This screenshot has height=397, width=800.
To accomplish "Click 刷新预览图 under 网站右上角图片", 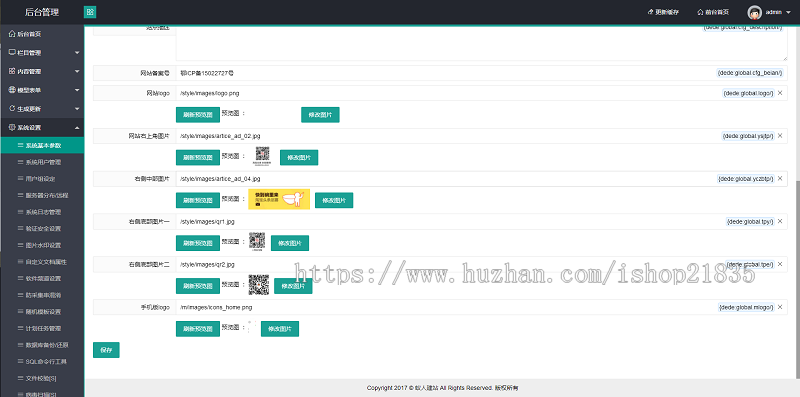I will [x=197, y=157].
